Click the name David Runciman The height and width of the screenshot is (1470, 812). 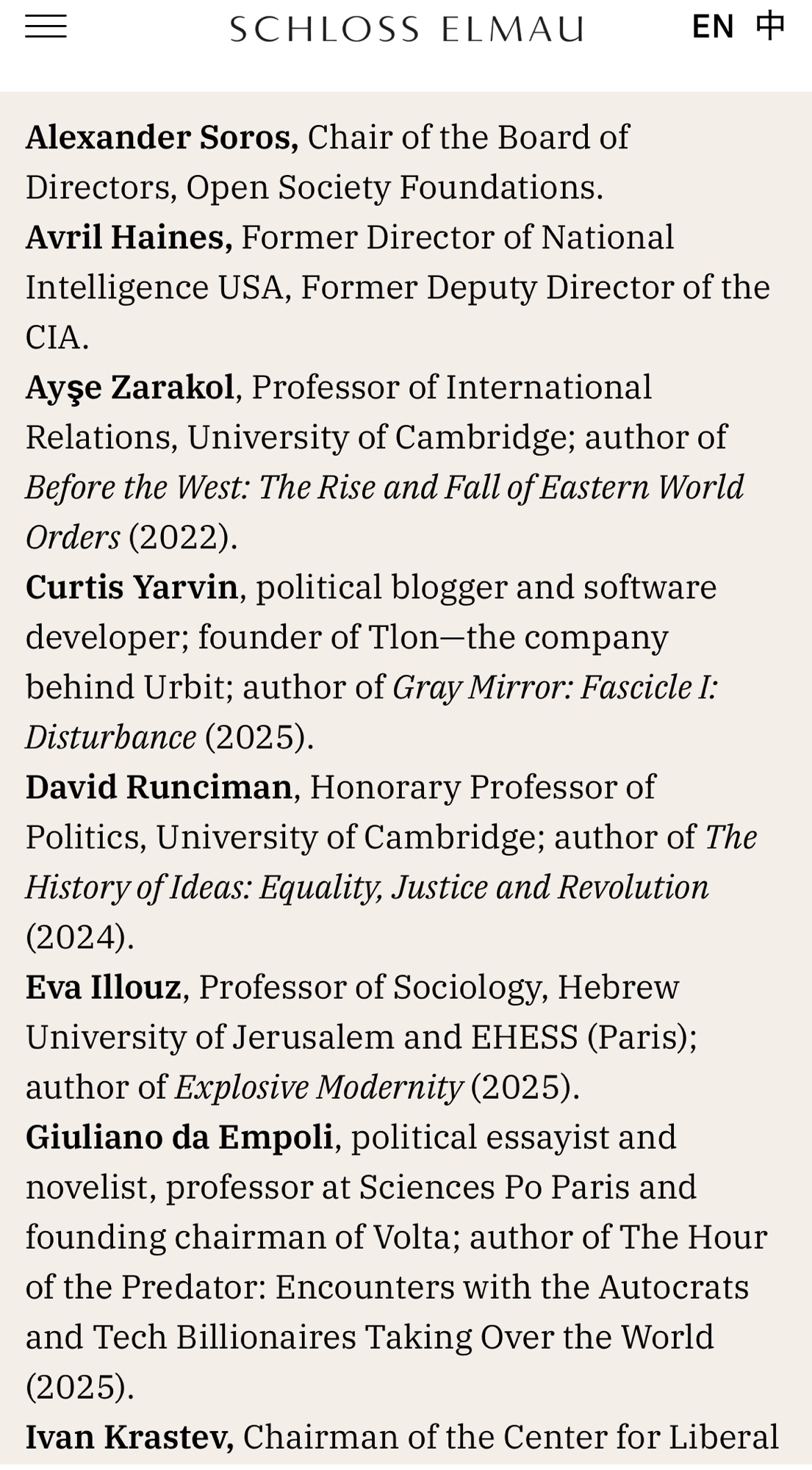[x=159, y=787]
